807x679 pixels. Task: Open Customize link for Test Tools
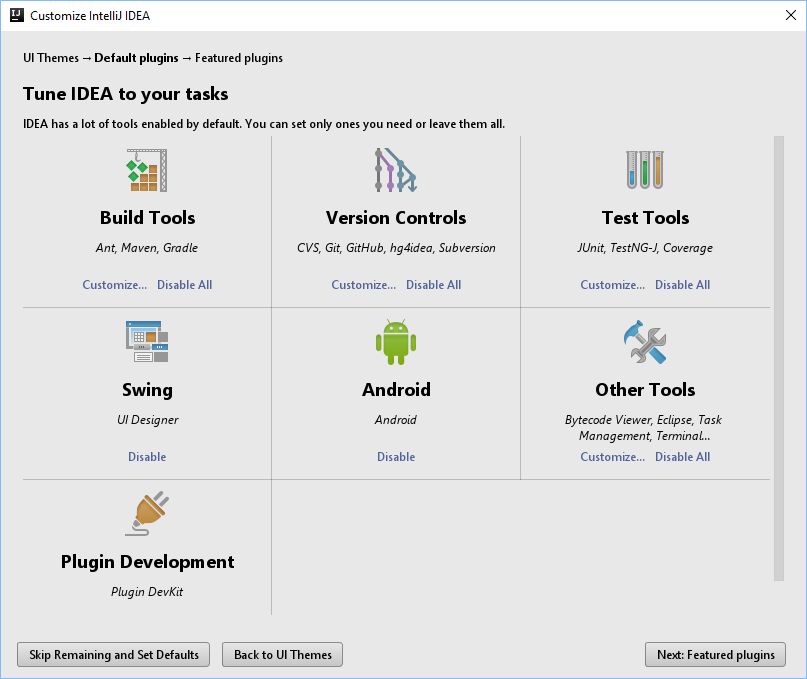[612, 285]
